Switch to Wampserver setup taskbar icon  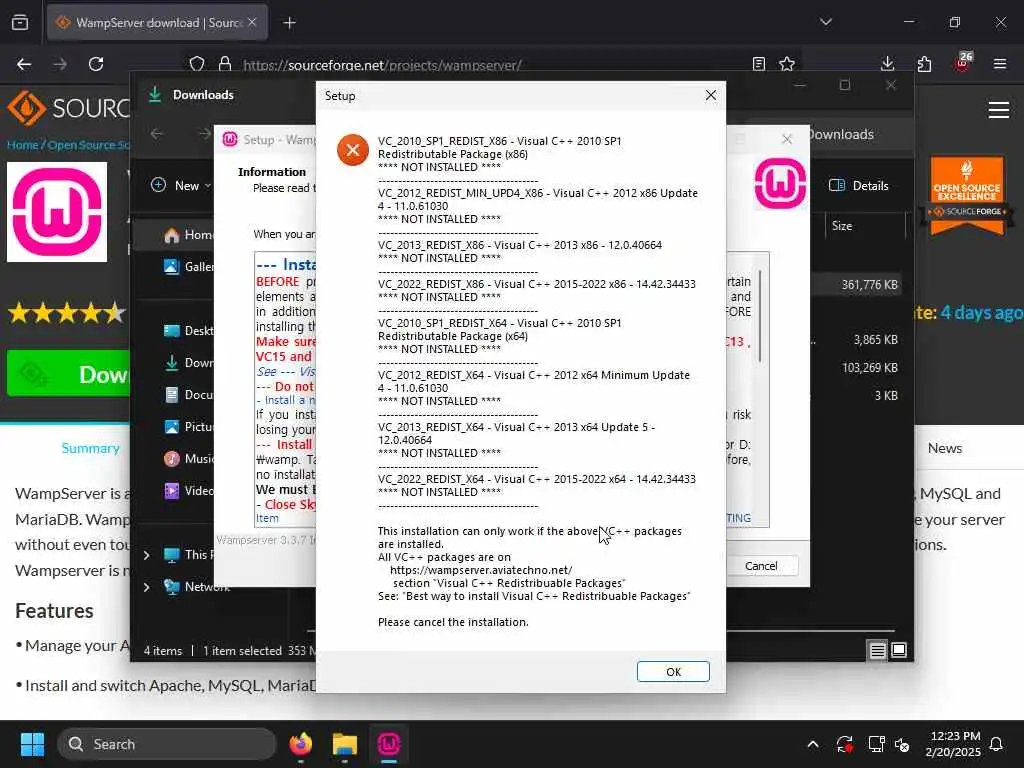(x=389, y=744)
